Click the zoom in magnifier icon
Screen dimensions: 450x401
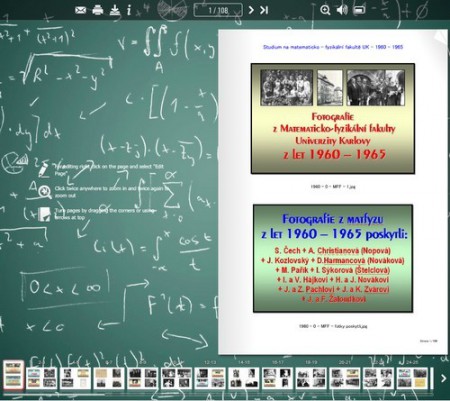coord(325,10)
